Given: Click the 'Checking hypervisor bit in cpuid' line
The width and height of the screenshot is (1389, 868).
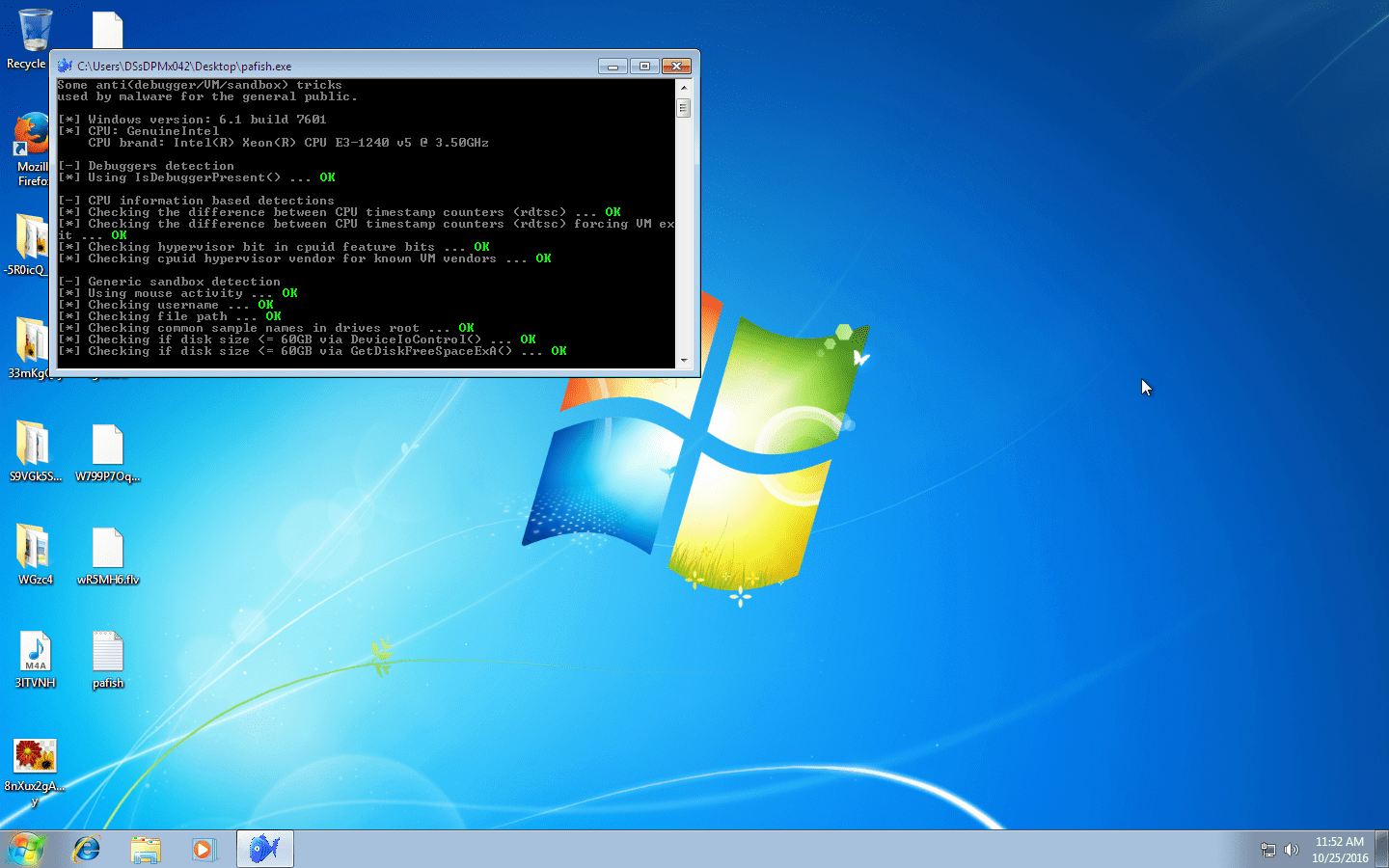Looking at the screenshot, I should pyautogui.click(x=274, y=247).
